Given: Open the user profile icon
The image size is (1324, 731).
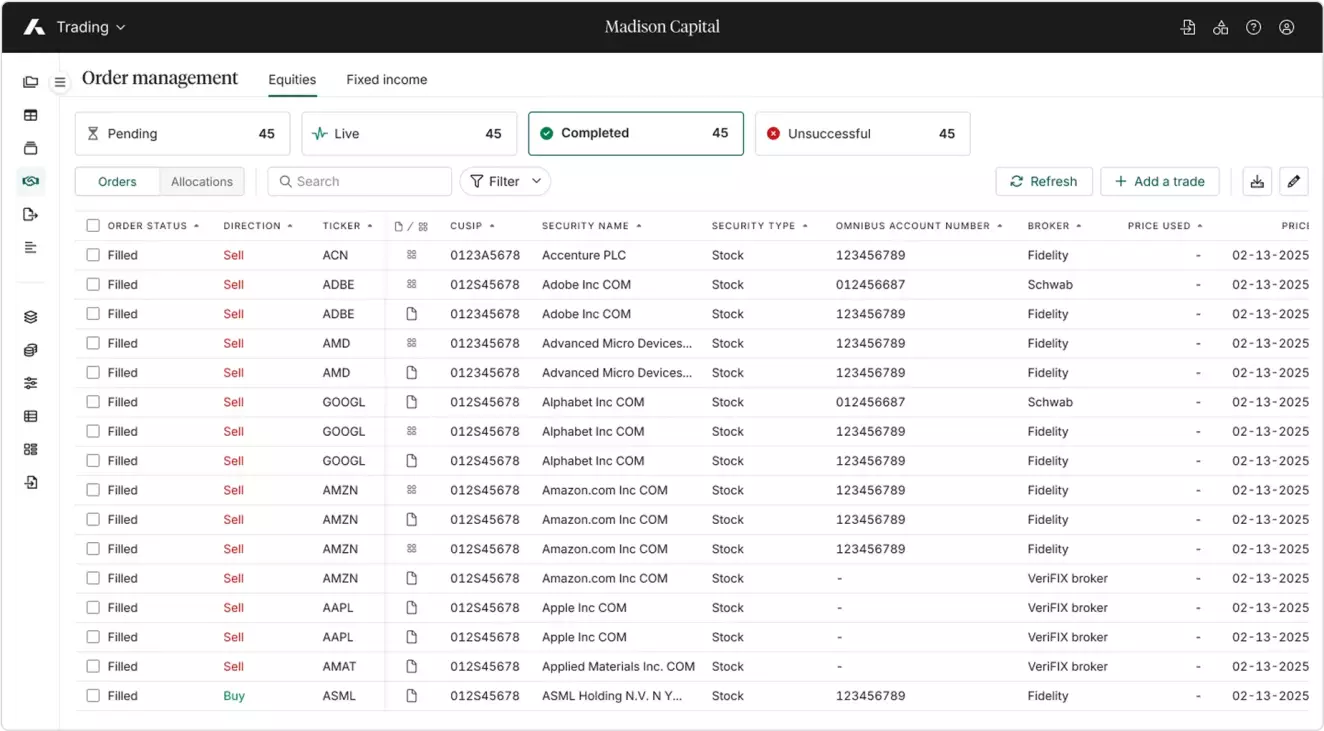Looking at the screenshot, I should point(1287,28).
